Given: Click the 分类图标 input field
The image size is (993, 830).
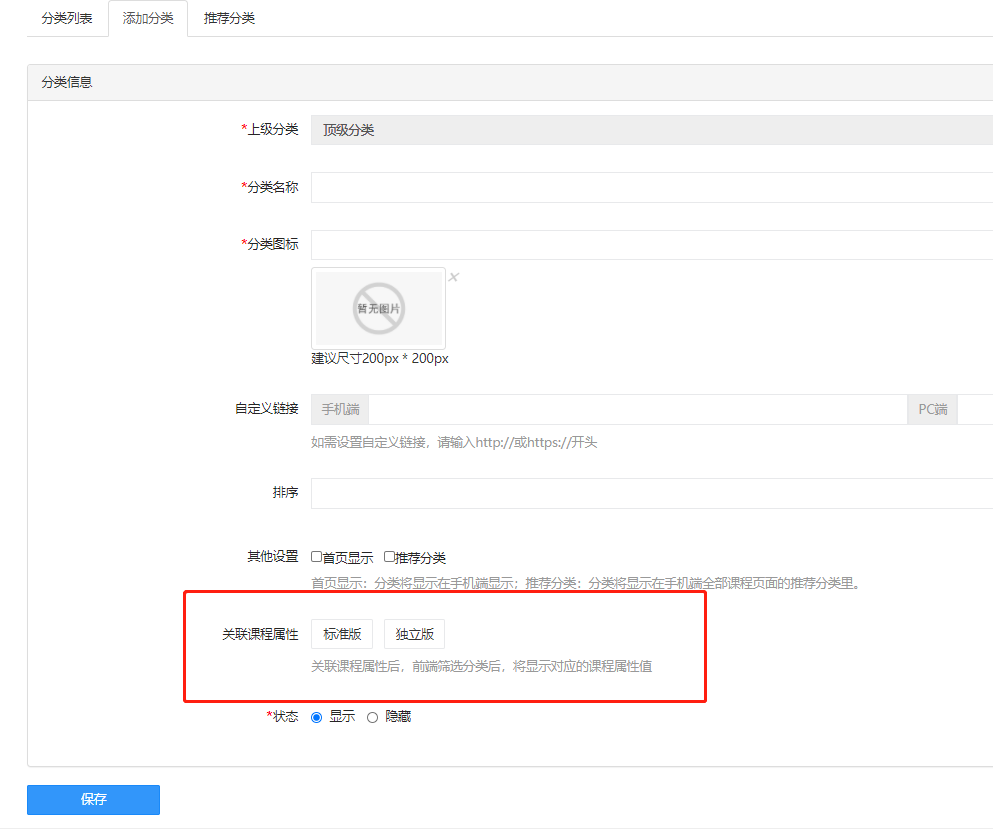Looking at the screenshot, I should 652,244.
